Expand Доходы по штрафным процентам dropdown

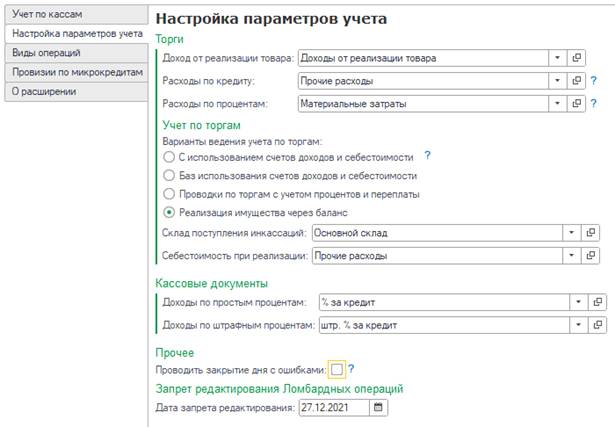point(579,325)
